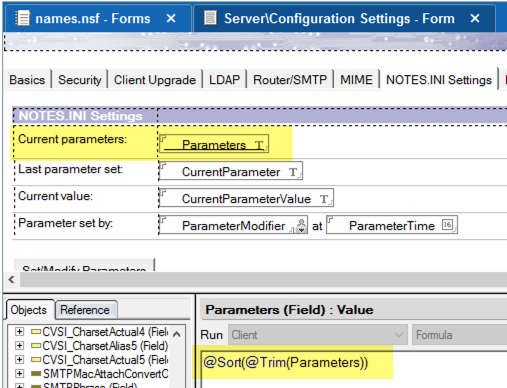Click the Configuration Settings form document icon

210,18
